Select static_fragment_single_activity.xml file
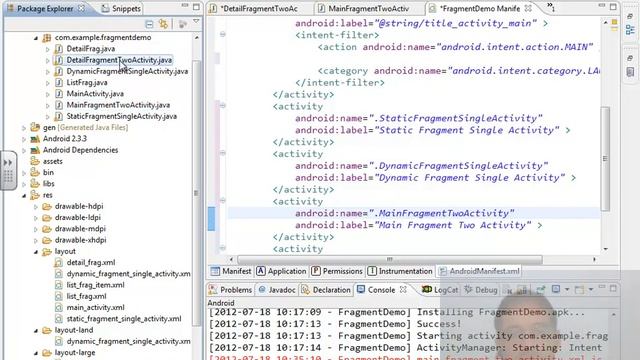The width and height of the screenshot is (640, 360). (124, 319)
